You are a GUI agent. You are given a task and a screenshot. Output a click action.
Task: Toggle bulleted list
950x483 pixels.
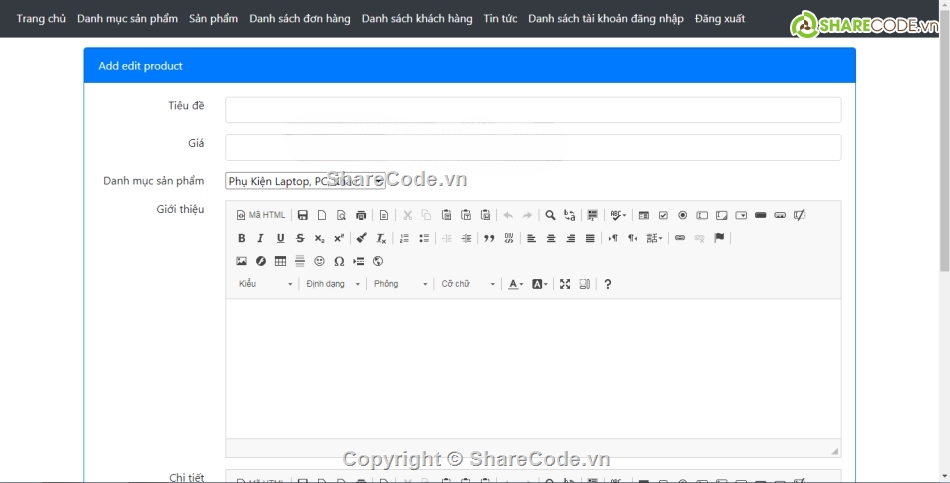point(424,238)
